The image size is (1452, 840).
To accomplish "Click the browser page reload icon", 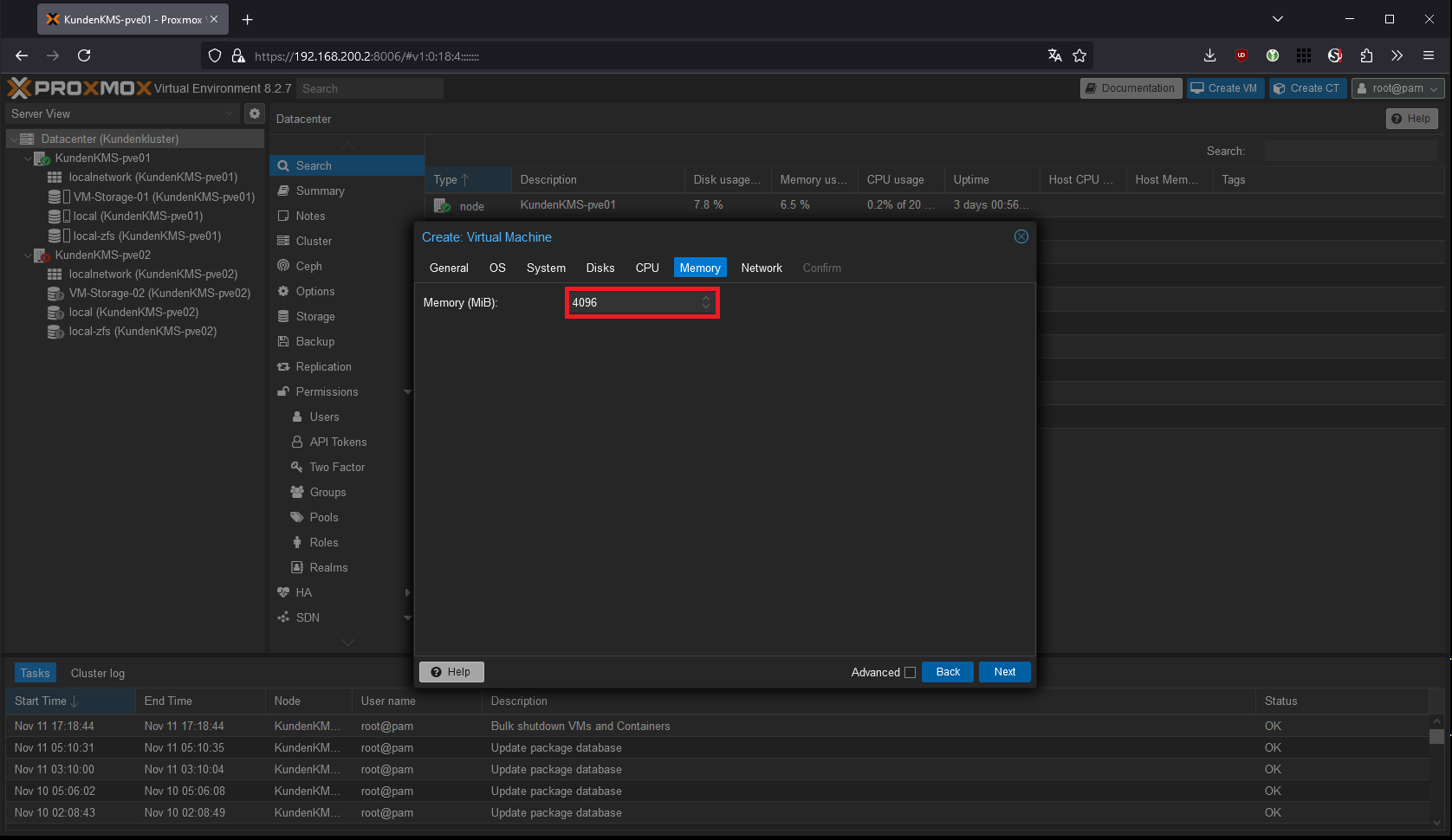I will coord(84,55).
